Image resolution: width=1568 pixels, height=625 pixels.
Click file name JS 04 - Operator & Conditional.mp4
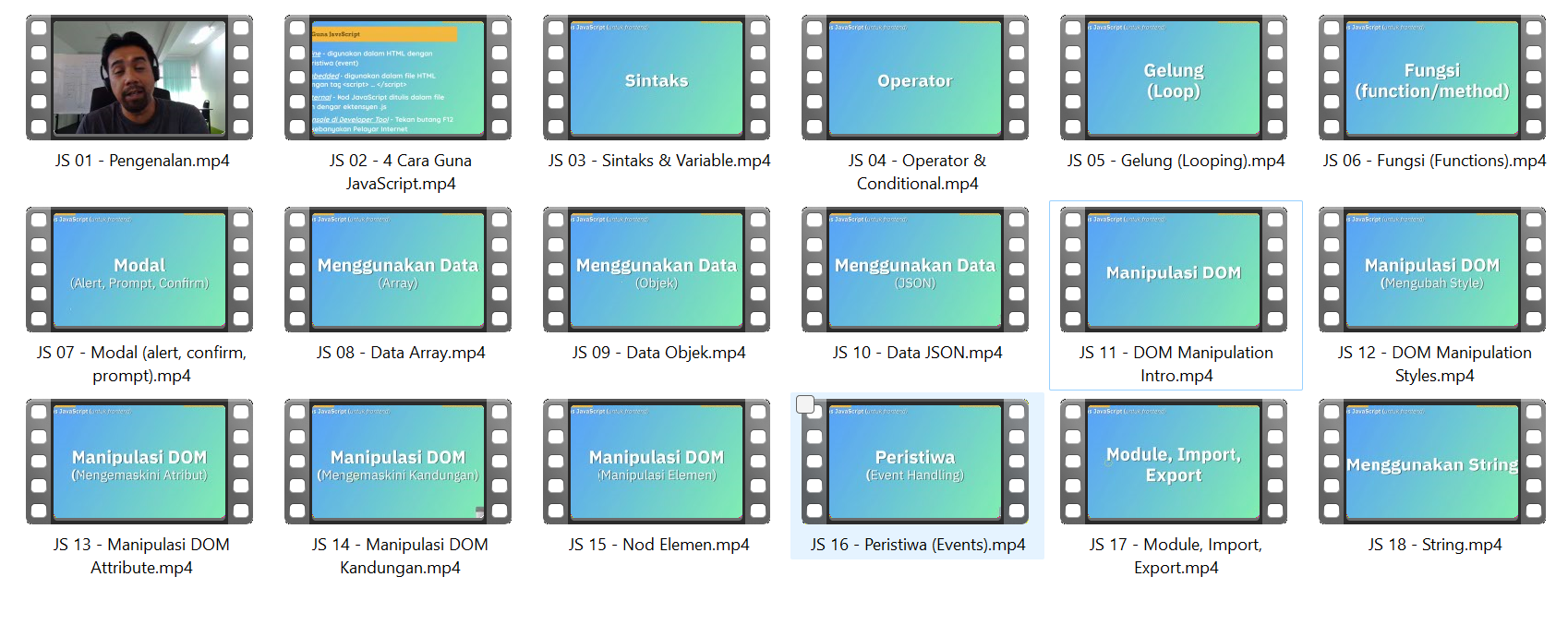pyautogui.click(x=918, y=172)
